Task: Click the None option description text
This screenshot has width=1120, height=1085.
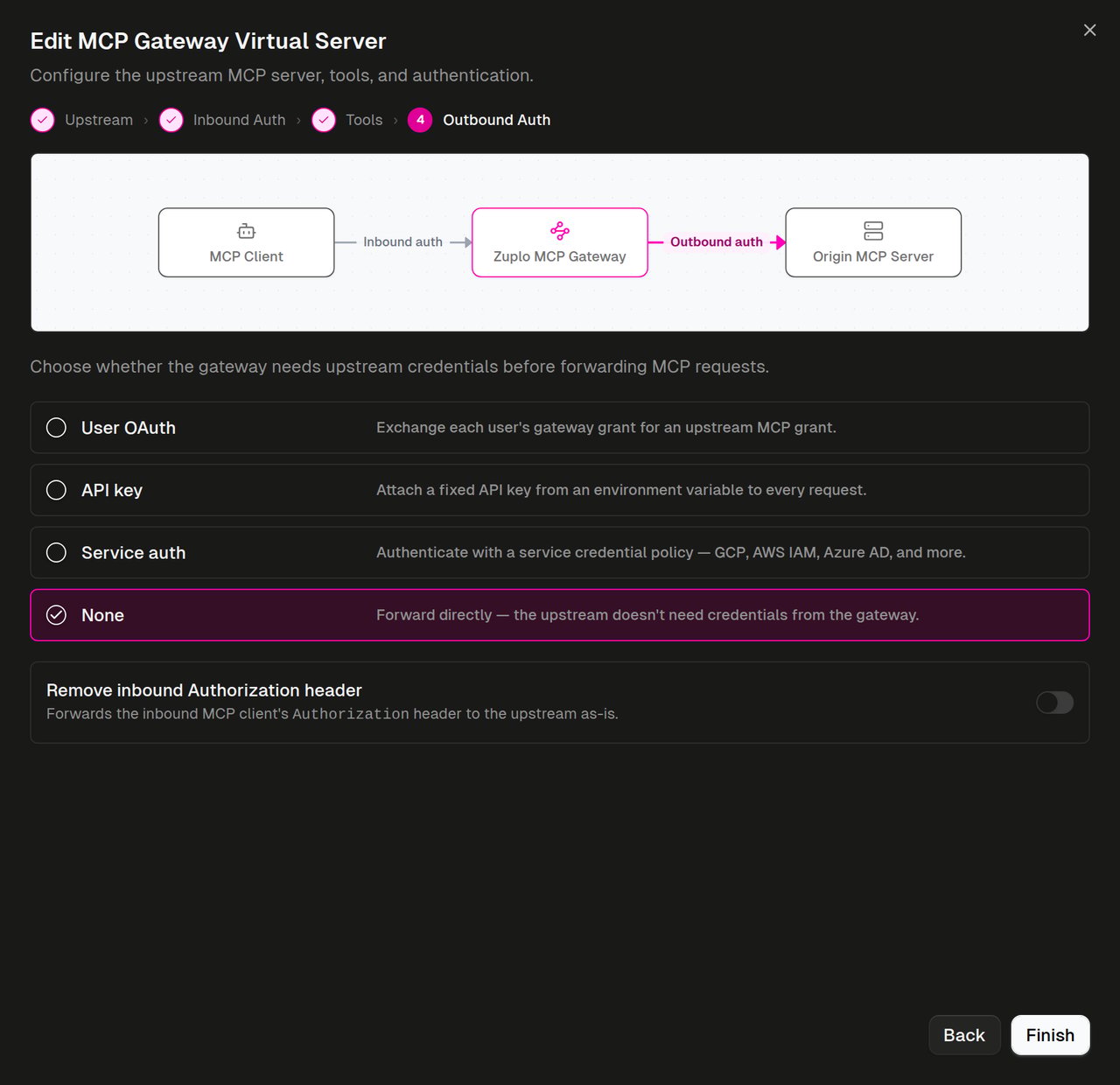Action: (x=647, y=615)
